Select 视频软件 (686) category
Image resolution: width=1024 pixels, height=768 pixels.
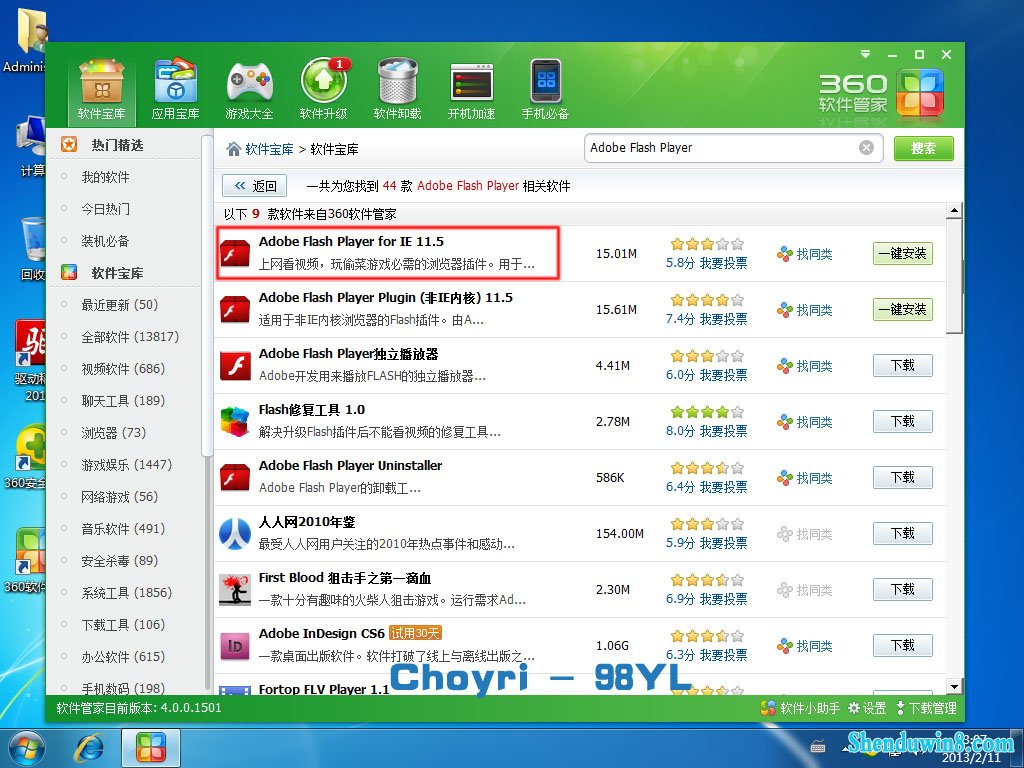coord(123,368)
